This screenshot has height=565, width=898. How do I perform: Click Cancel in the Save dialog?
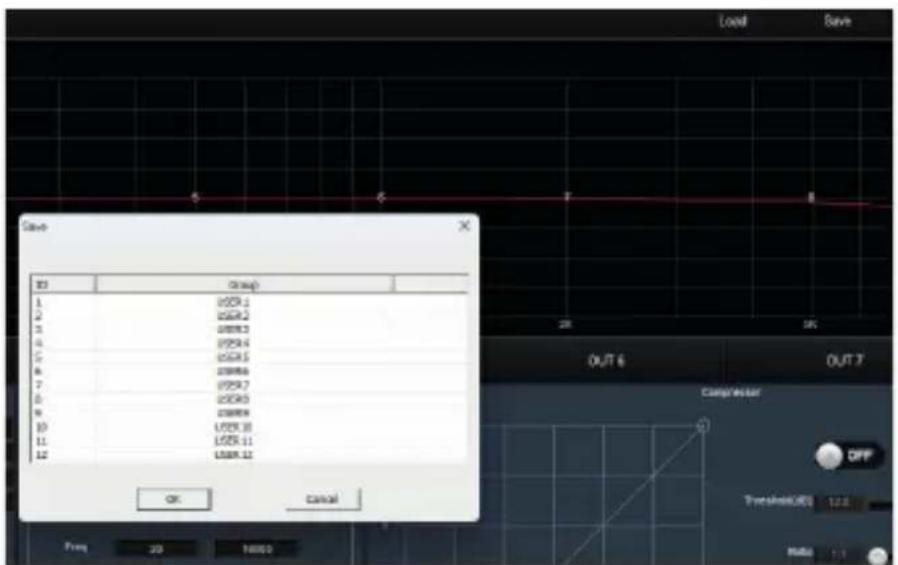324,499
